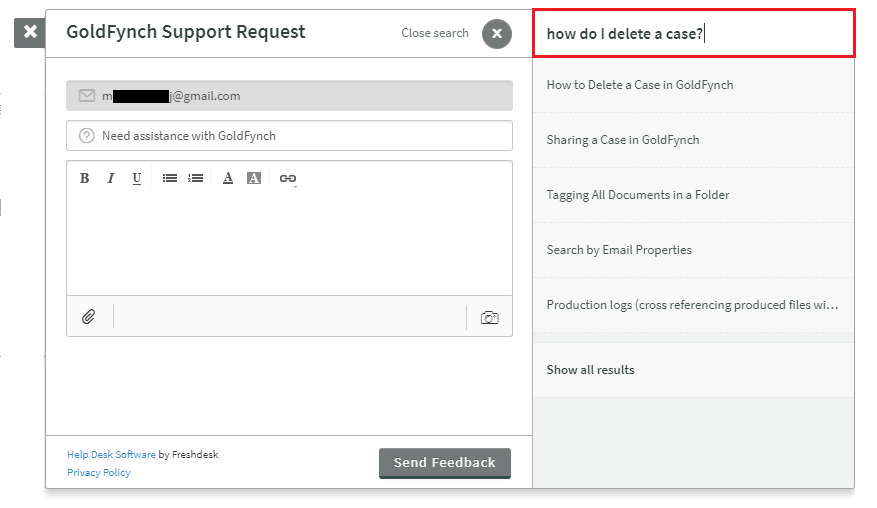Close the support widget with the gray X
The width and height of the screenshot is (877, 508).
point(30,32)
